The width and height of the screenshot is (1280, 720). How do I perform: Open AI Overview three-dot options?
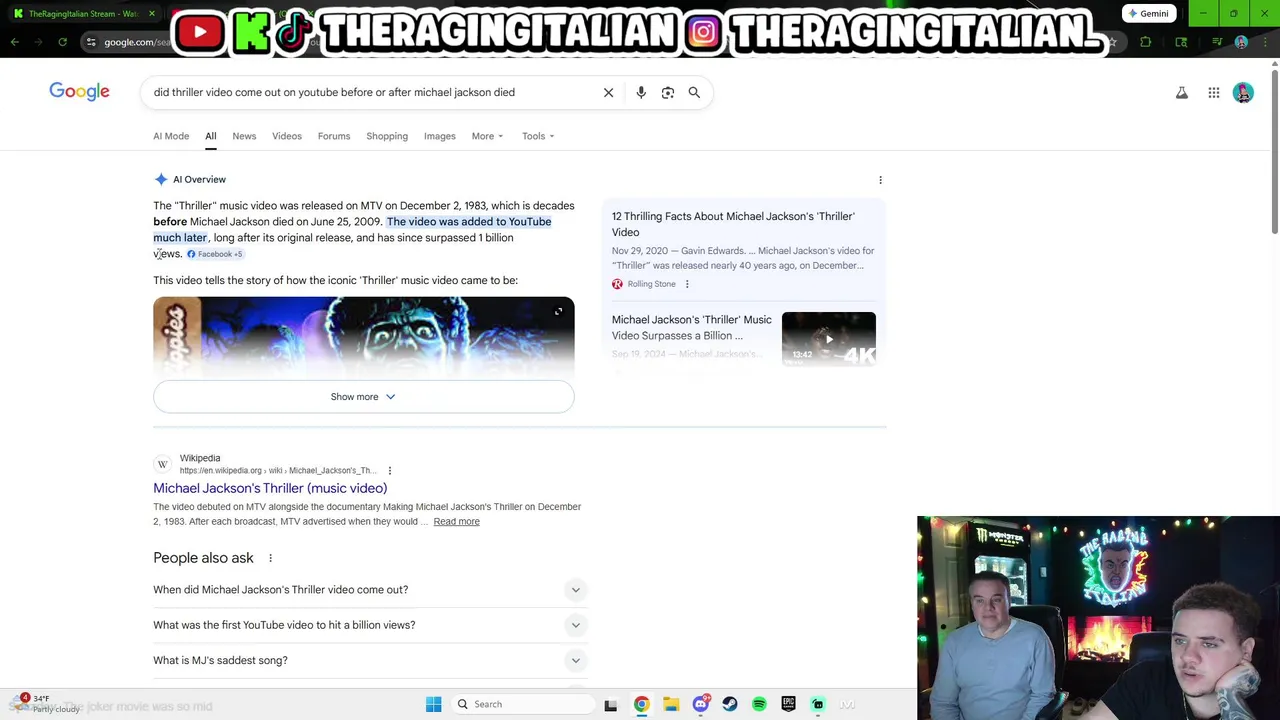tap(880, 180)
